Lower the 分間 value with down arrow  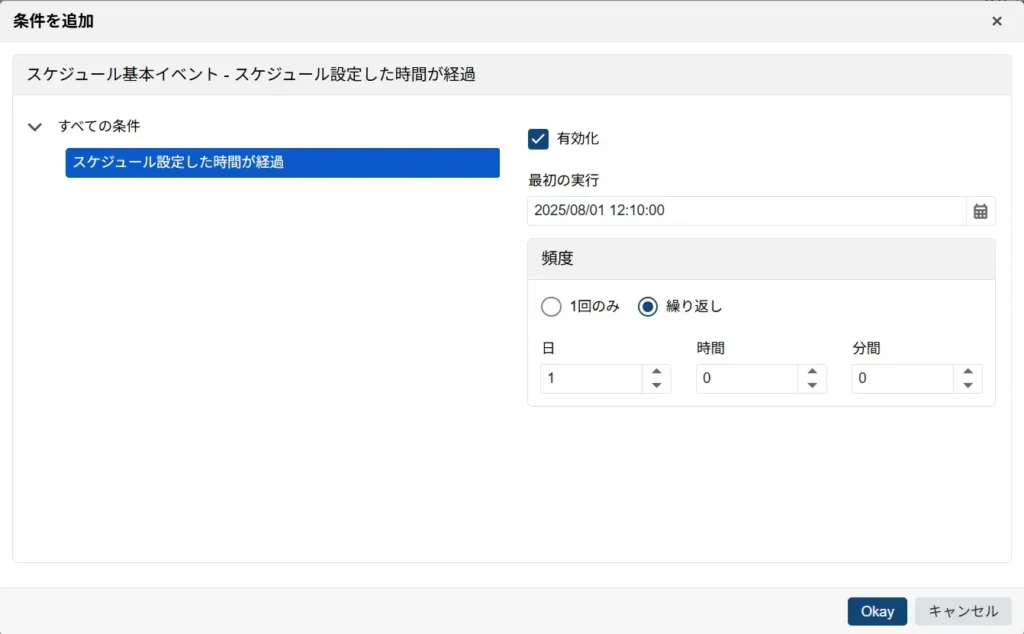[x=967, y=386]
